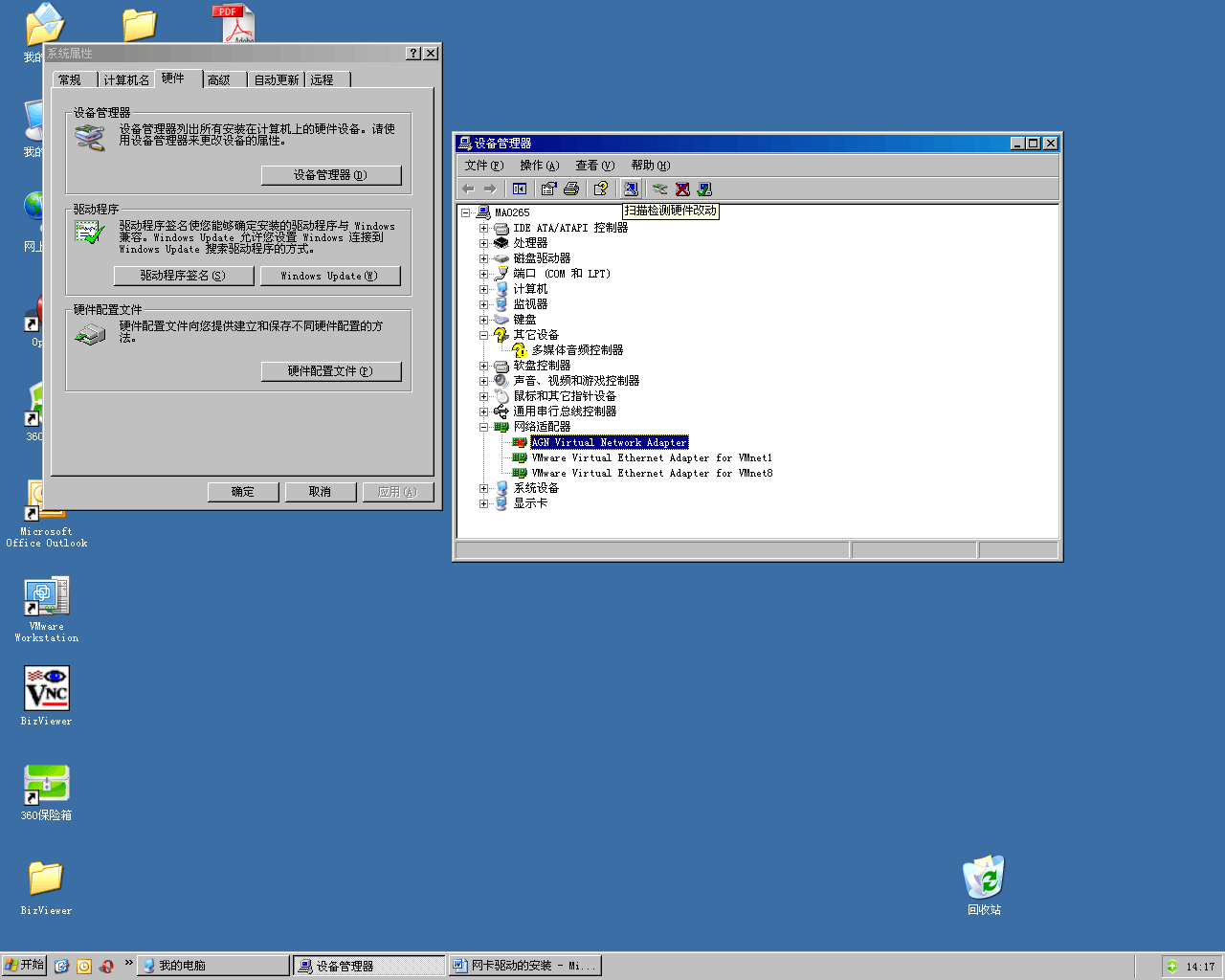The width and height of the screenshot is (1225, 980).
Task: Select the VMnet8 Ethernet adapter icon
Action: (x=520, y=473)
